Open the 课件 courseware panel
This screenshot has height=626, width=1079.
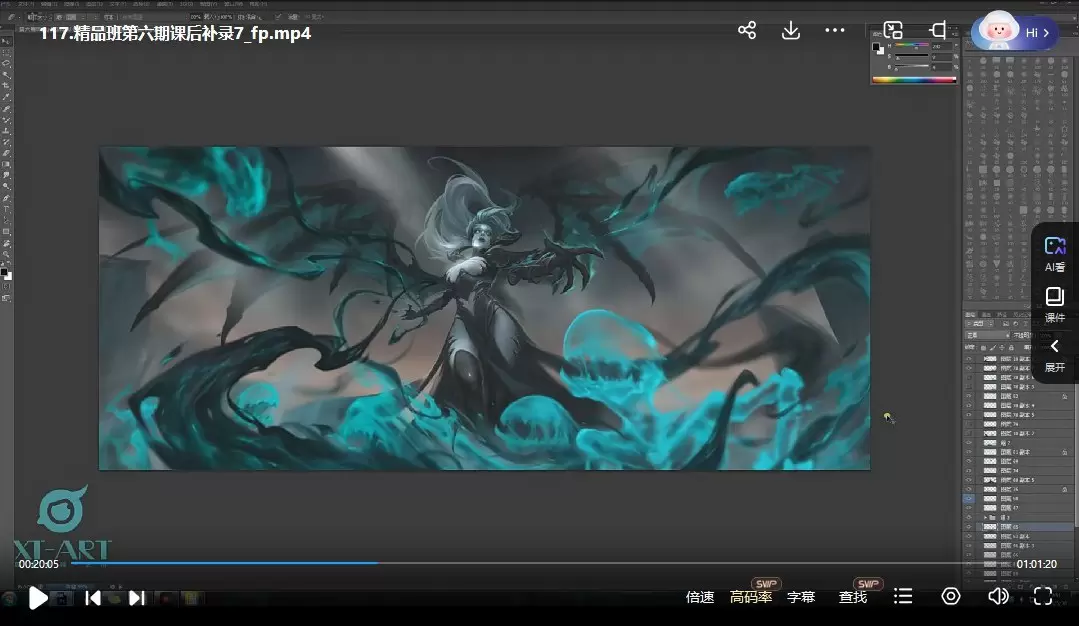[1054, 305]
